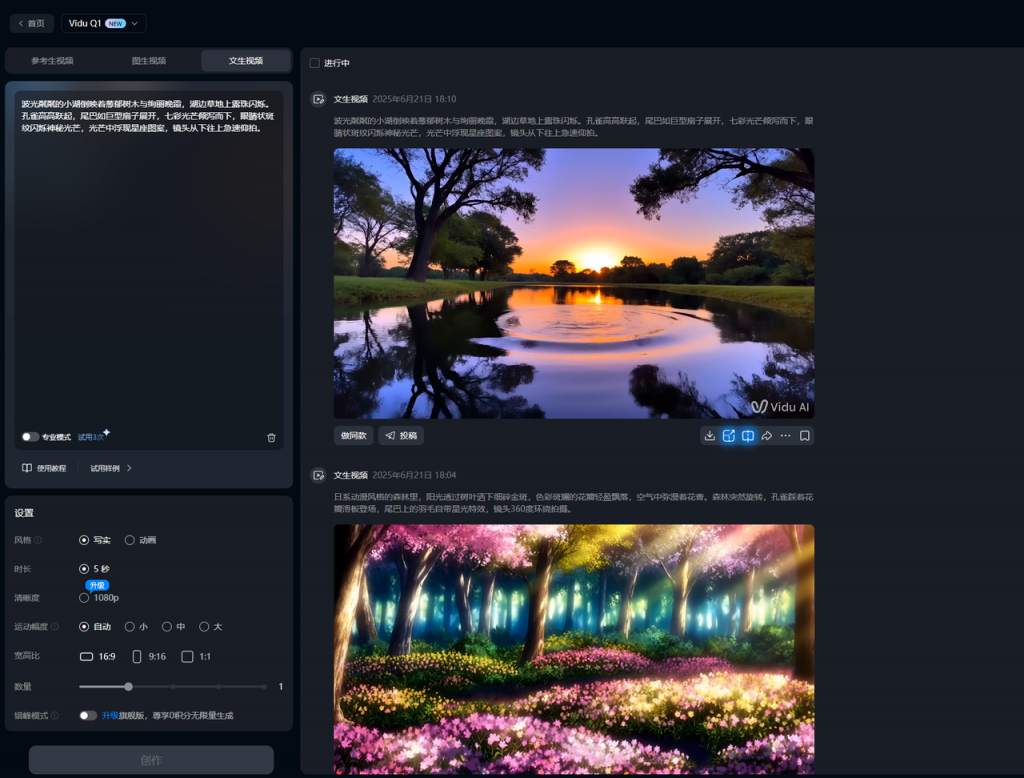Viewport: 1024px width, 778px height.
Task: Click the video icon of 18:04 entry
Action: coord(319,476)
